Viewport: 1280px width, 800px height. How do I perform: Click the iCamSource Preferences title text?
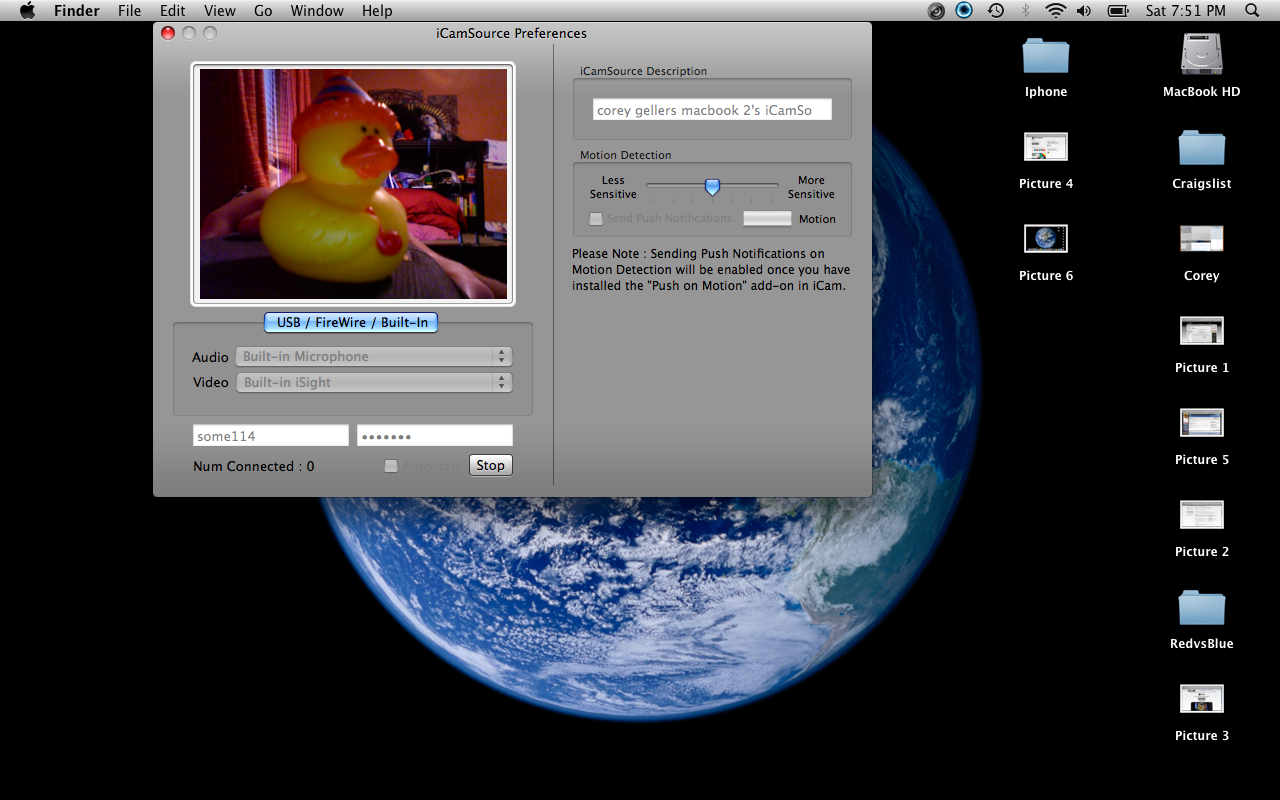[511, 33]
